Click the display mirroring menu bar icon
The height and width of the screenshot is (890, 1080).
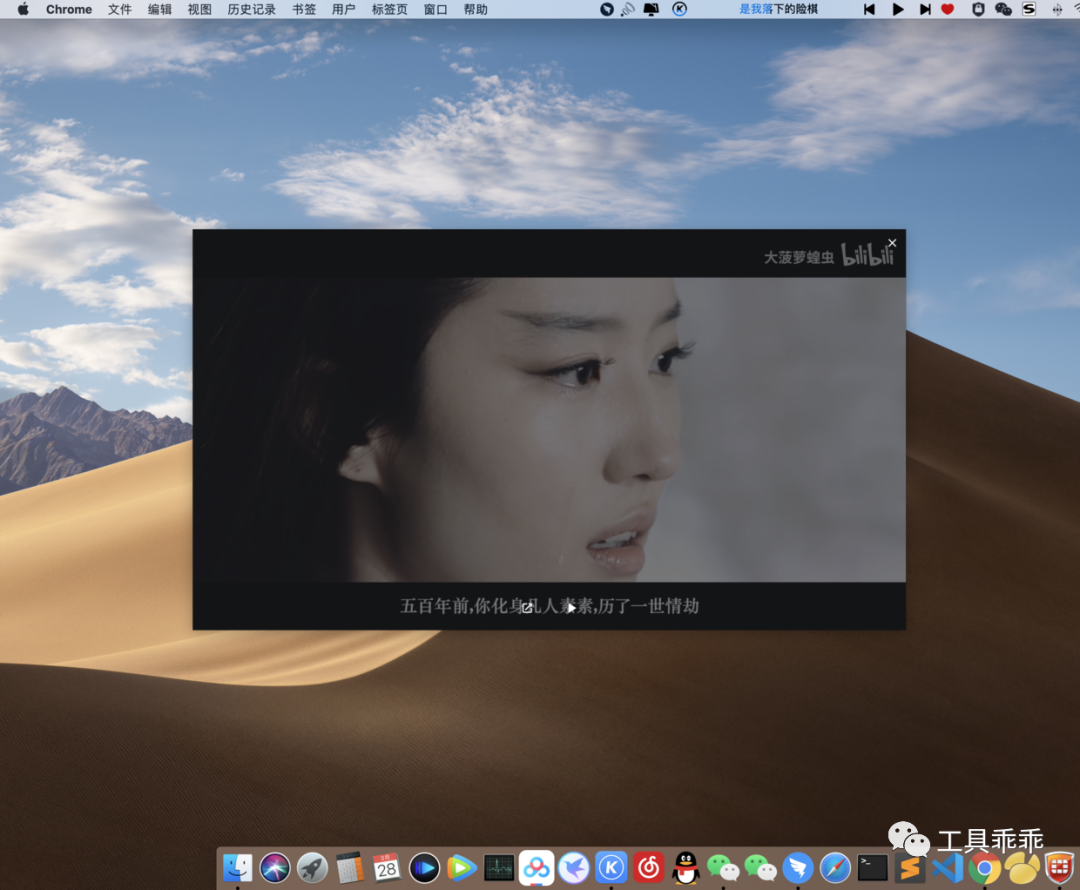pyautogui.click(x=651, y=9)
